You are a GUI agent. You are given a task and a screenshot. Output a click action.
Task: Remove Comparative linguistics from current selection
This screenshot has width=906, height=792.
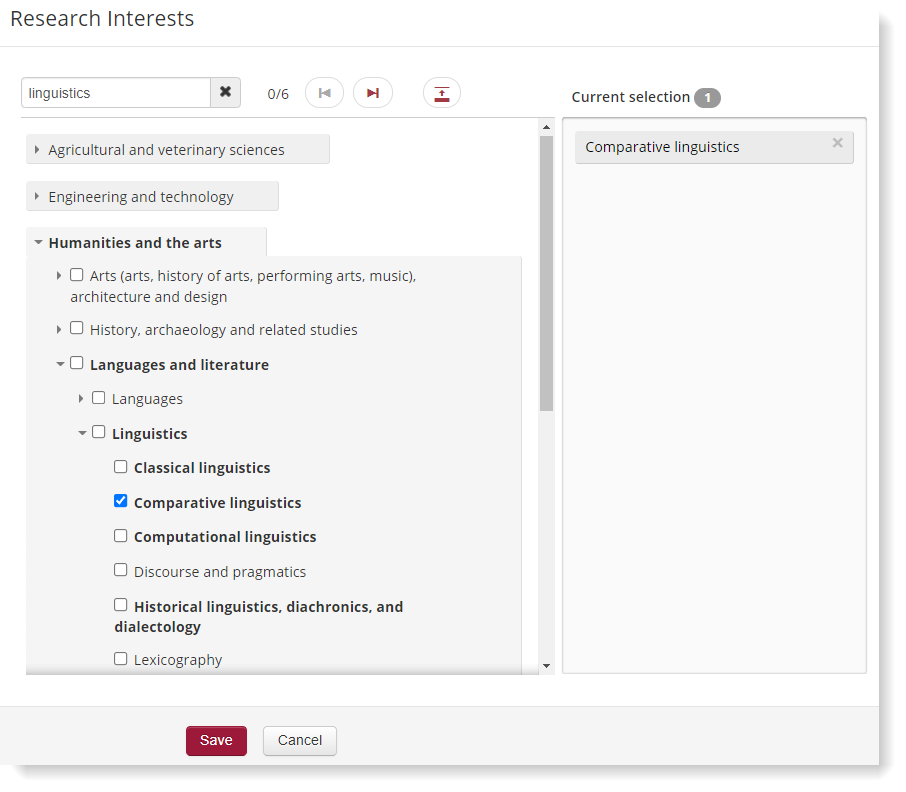pos(837,143)
